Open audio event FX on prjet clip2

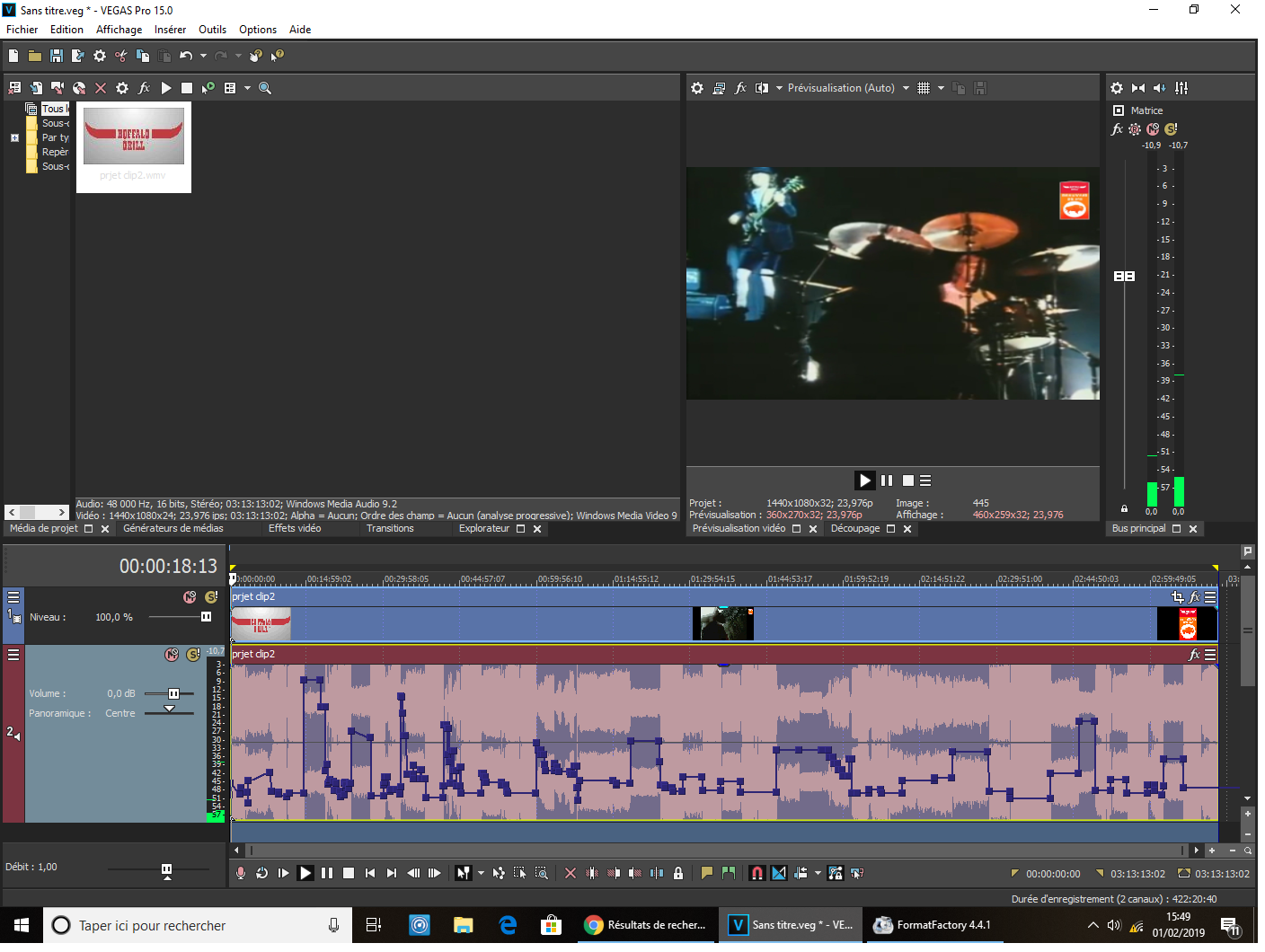pyautogui.click(x=1194, y=655)
